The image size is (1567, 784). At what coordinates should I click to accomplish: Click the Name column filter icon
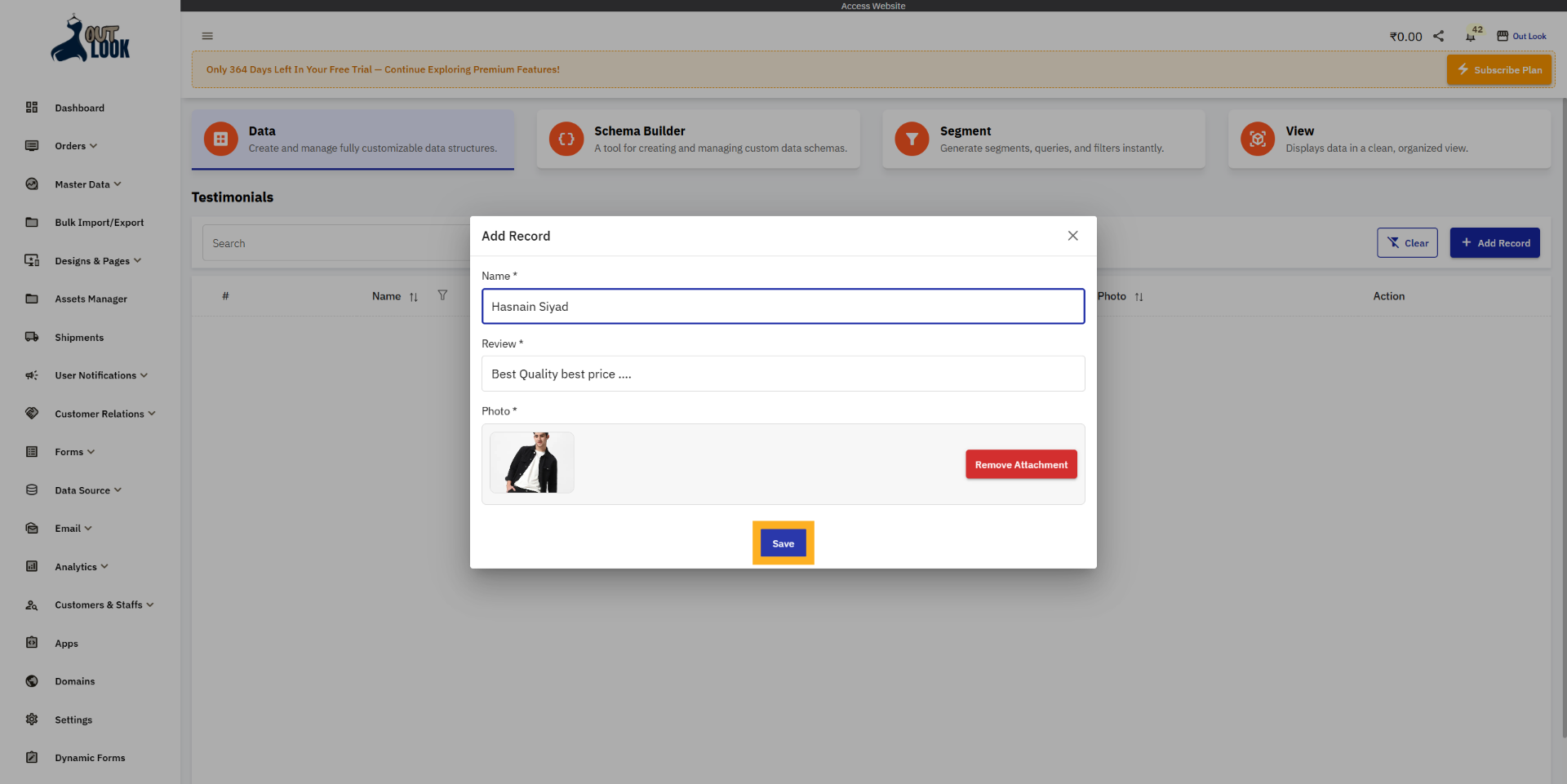pos(442,295)
